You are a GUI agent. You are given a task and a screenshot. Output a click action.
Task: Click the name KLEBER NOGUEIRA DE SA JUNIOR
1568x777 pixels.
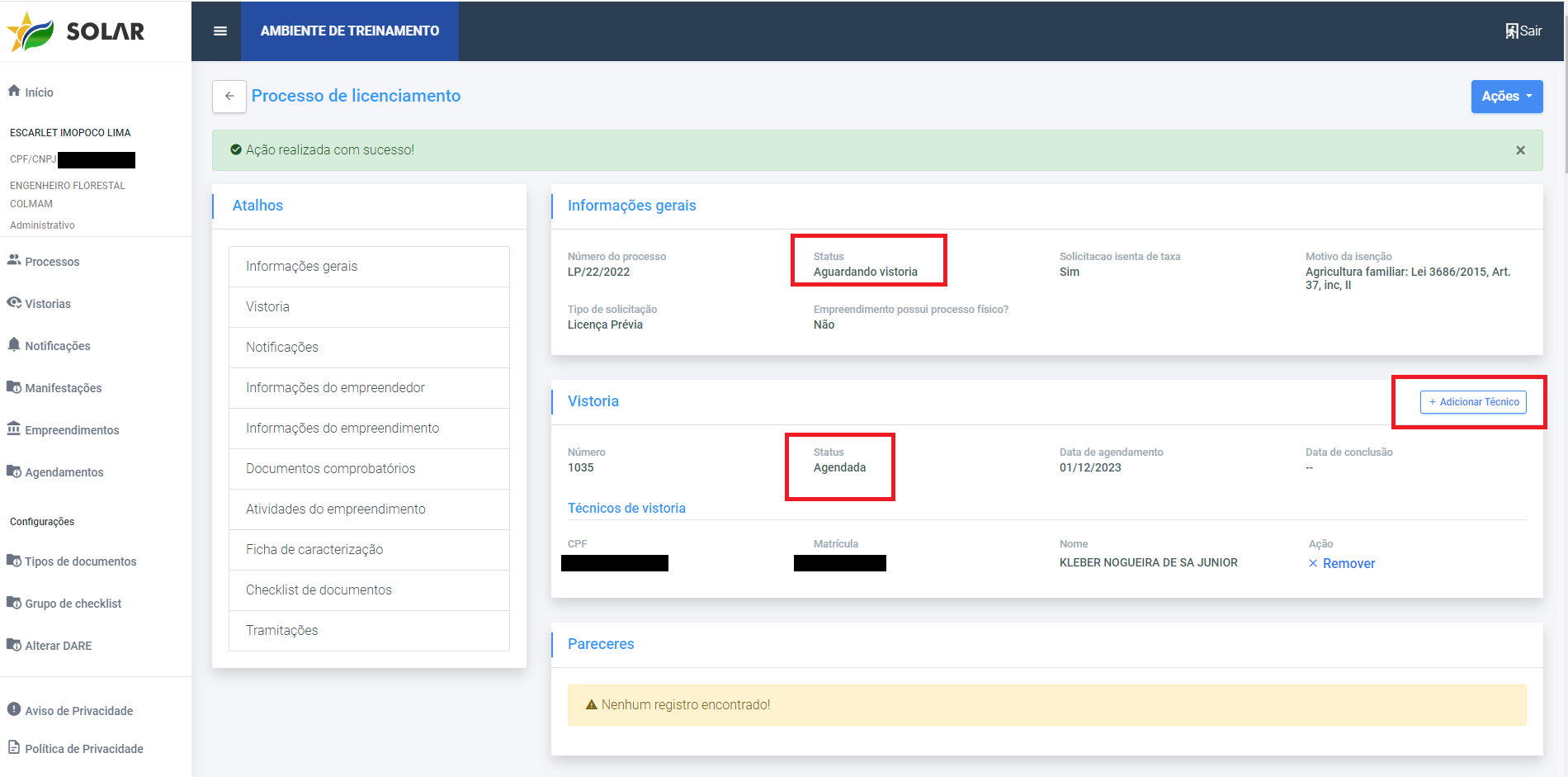(1148, 562)
